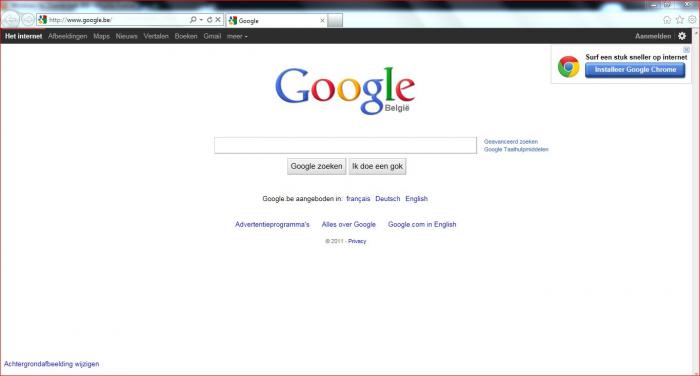
Task: Click the Ik doe een gok button
Action: pos(377,167)
